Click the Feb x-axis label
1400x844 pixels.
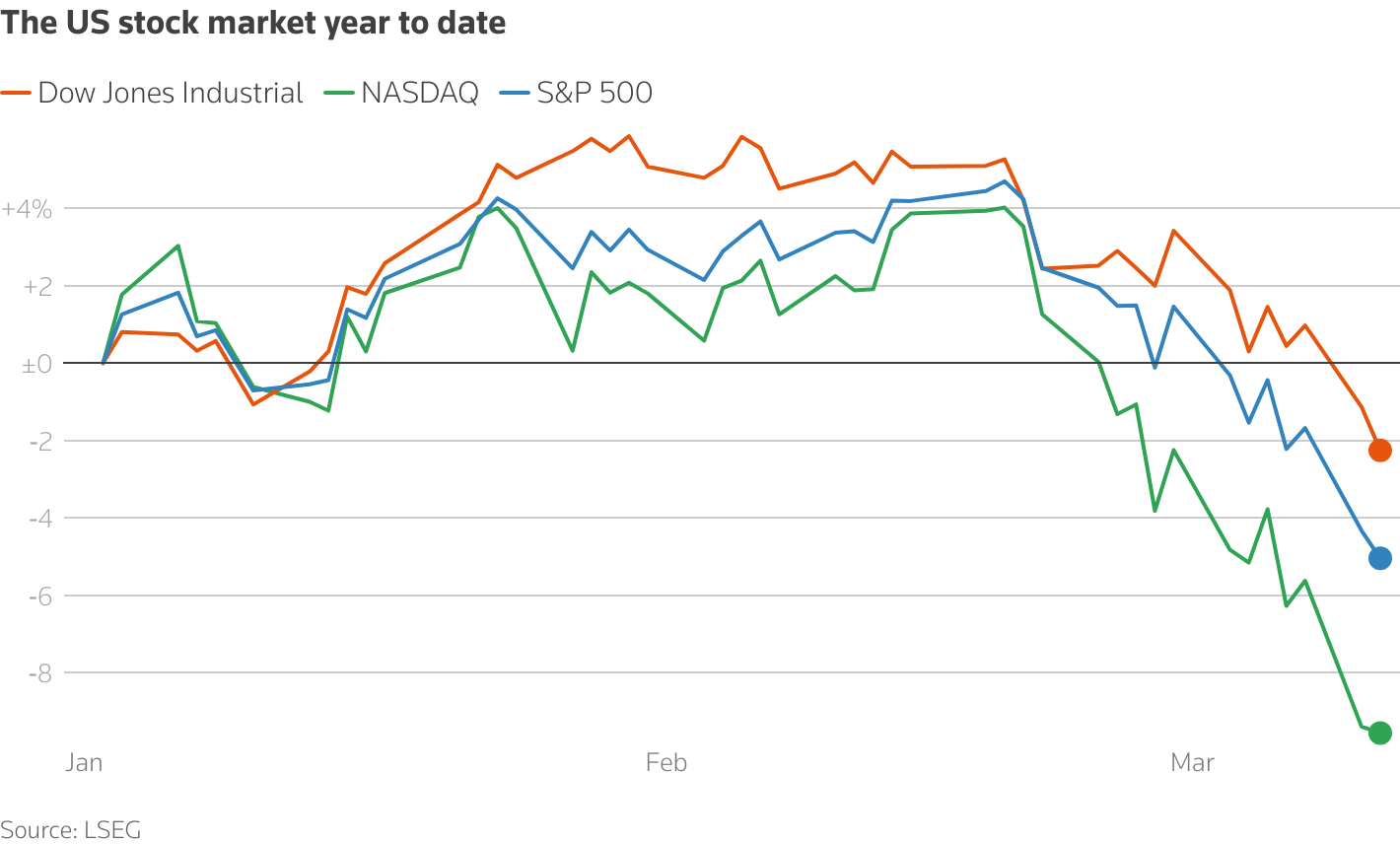coord(665,763)
